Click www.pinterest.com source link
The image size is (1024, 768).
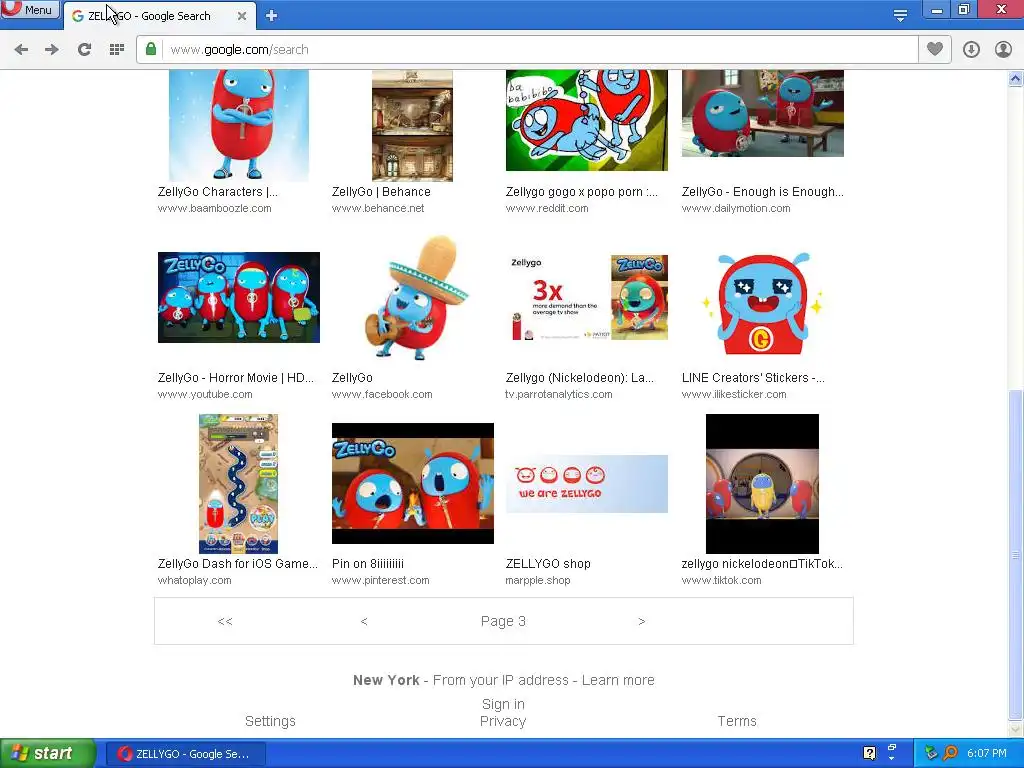(x=380, y=581)
